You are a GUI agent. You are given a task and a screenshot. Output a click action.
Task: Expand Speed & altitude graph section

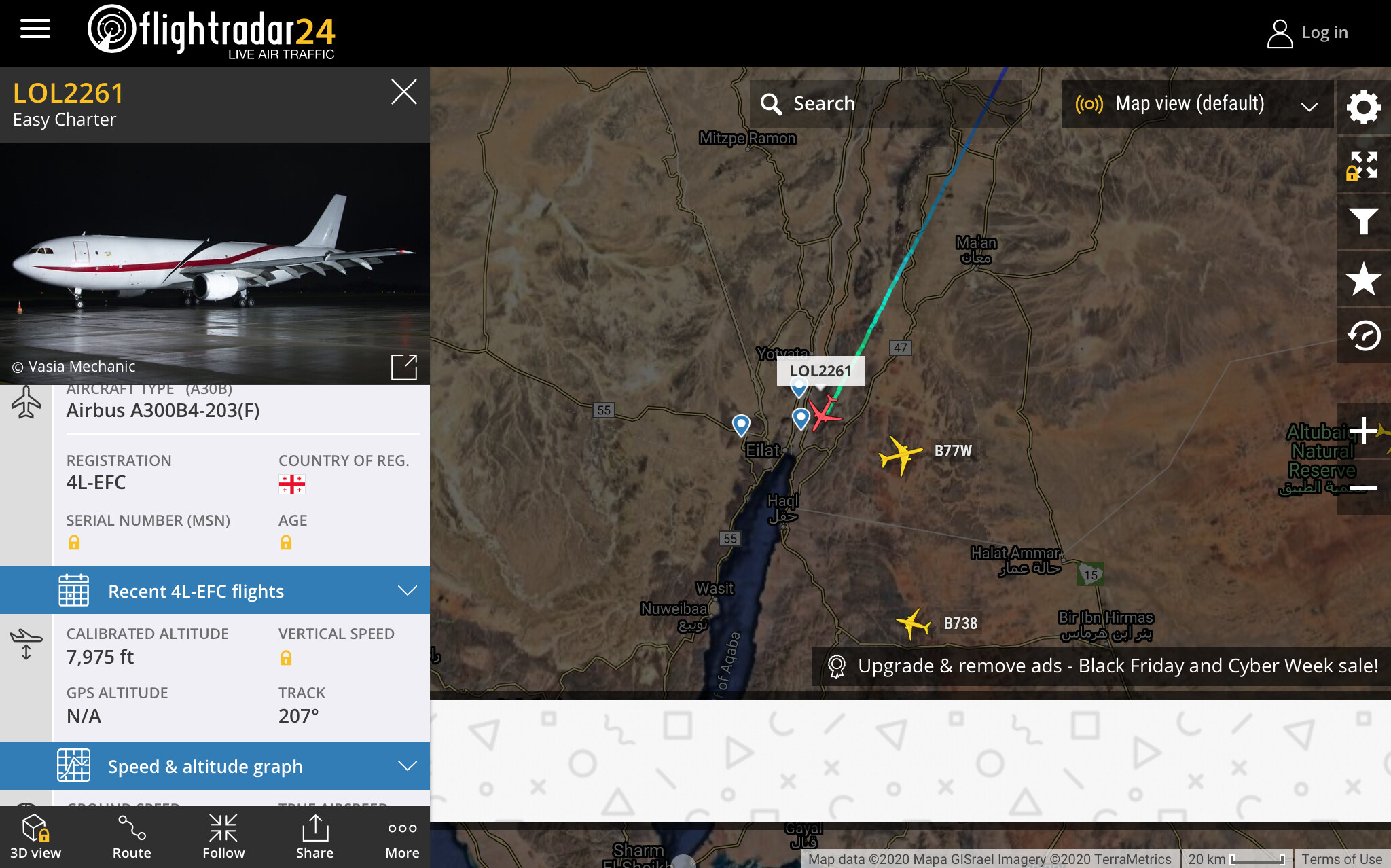click(215, 765)
